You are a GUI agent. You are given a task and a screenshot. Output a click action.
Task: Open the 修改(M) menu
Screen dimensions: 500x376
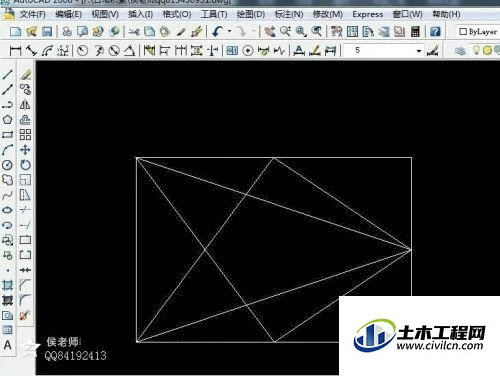[328, 14]
